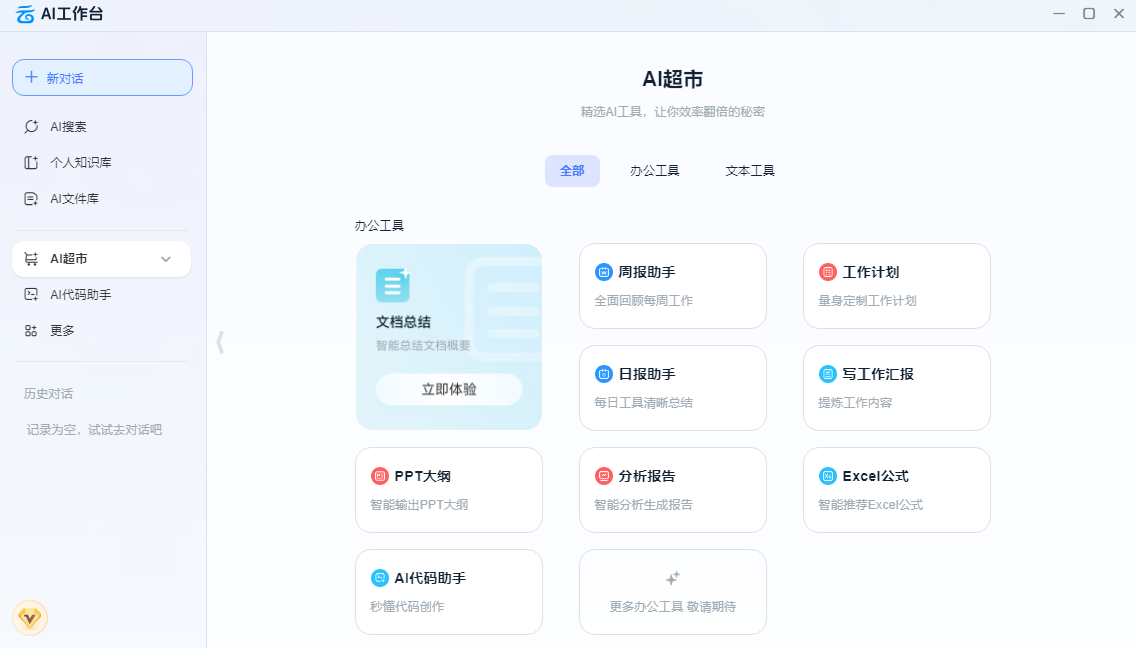
Task: Start a 新对话 conversation
Action: click(101, 77)
